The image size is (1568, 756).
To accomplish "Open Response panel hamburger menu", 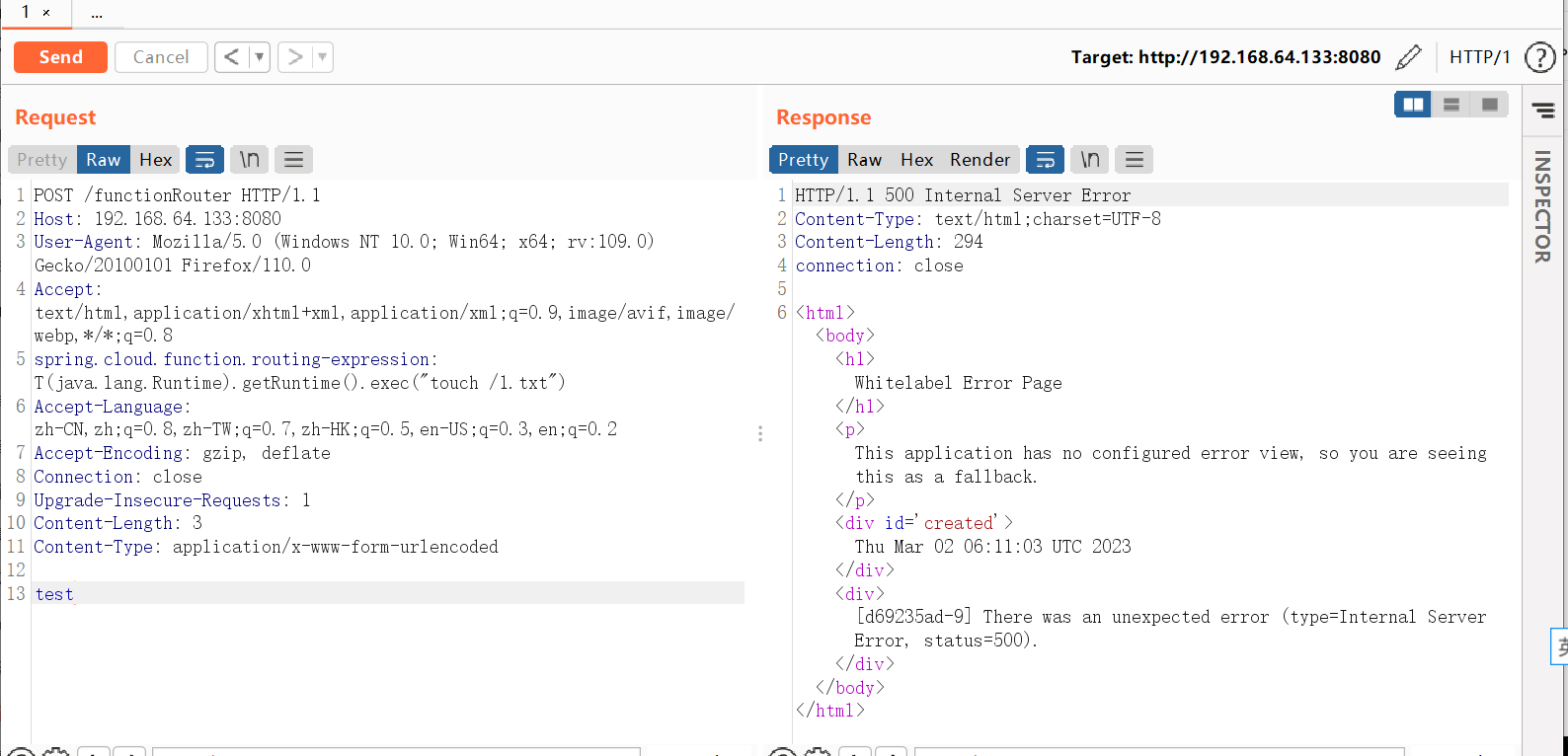I will 1134,160.
